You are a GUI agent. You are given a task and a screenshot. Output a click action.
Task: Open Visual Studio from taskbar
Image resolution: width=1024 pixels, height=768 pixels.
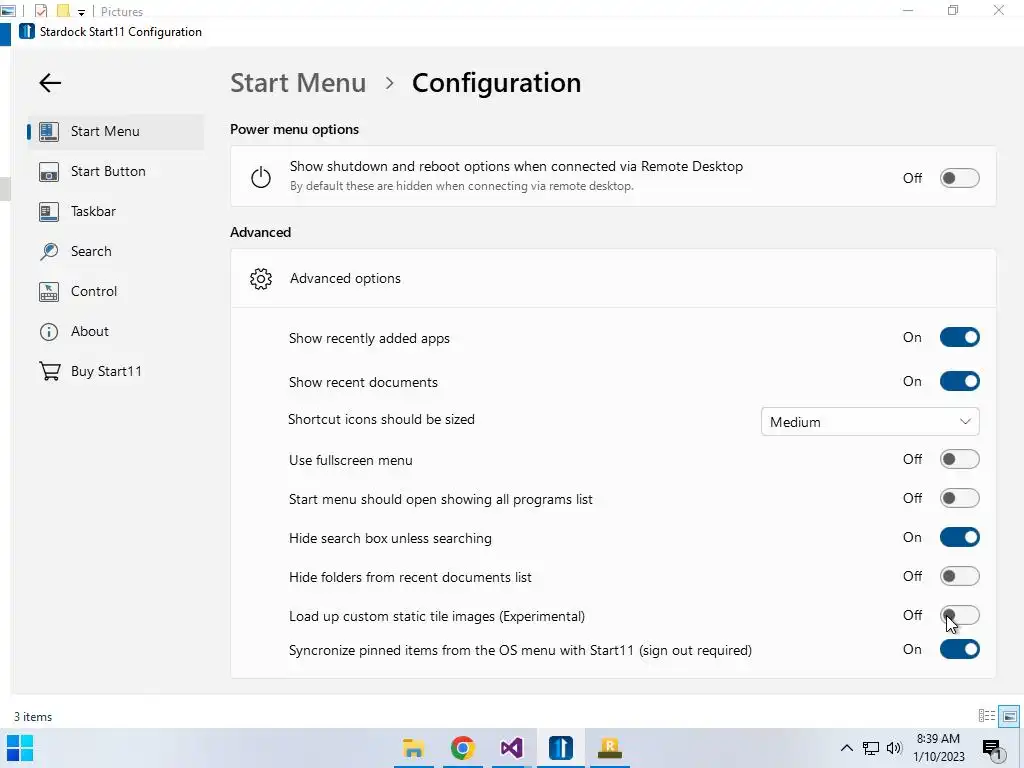(511, 748)
